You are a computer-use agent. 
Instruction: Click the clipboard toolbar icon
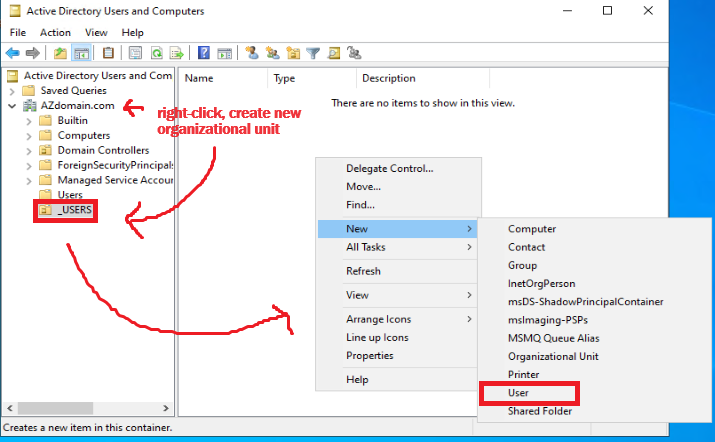click(x=108, y=53)
